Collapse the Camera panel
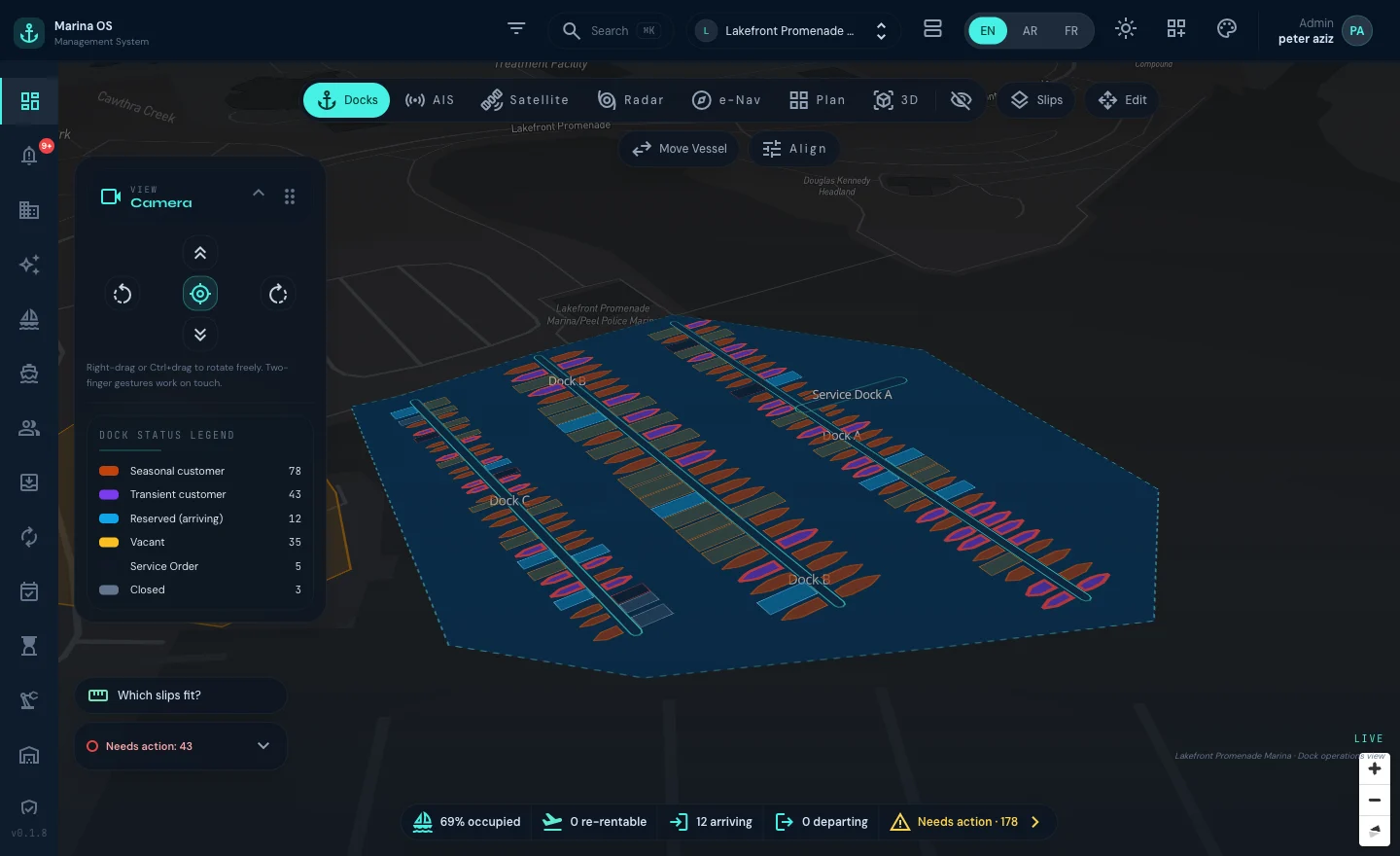The width and height of the screenshot is (1400, 856). pos(259,193)
